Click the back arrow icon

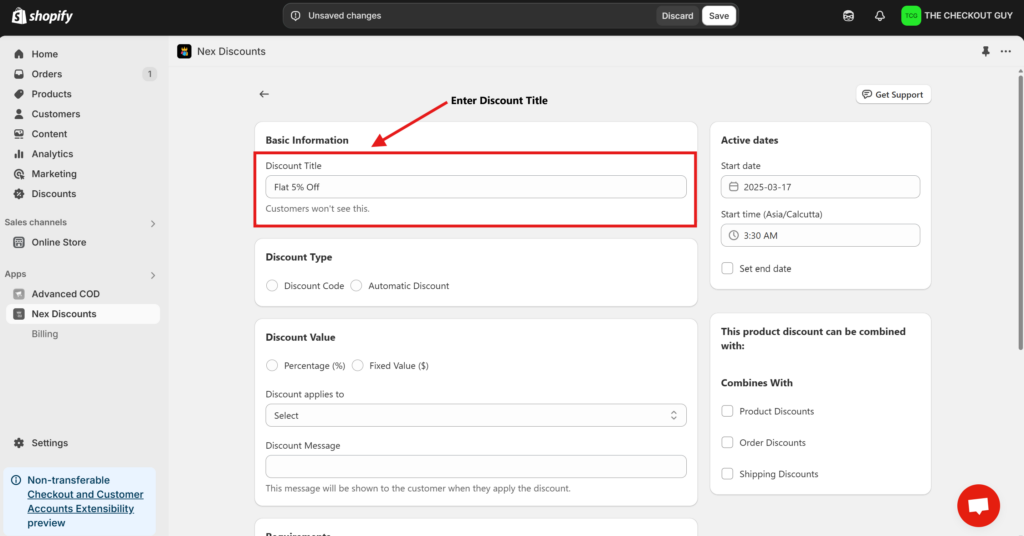264,94
